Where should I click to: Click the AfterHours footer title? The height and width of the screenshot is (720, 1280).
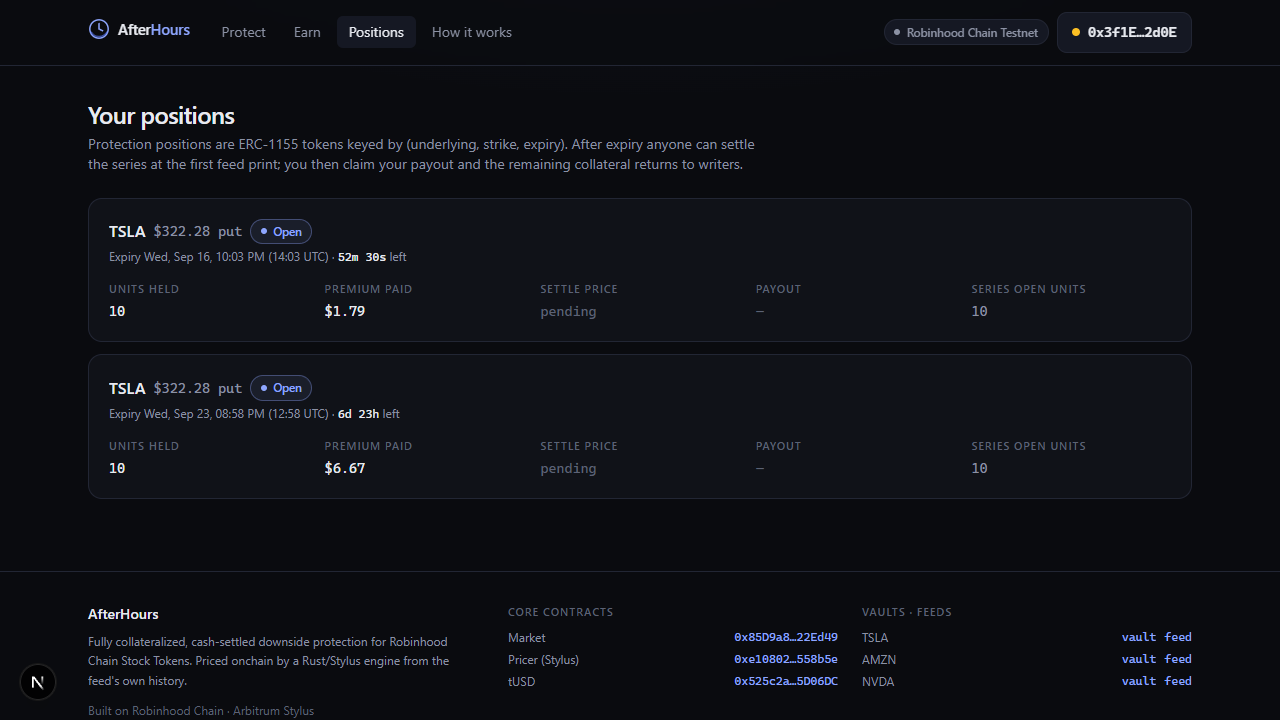[x=123, y=614]
